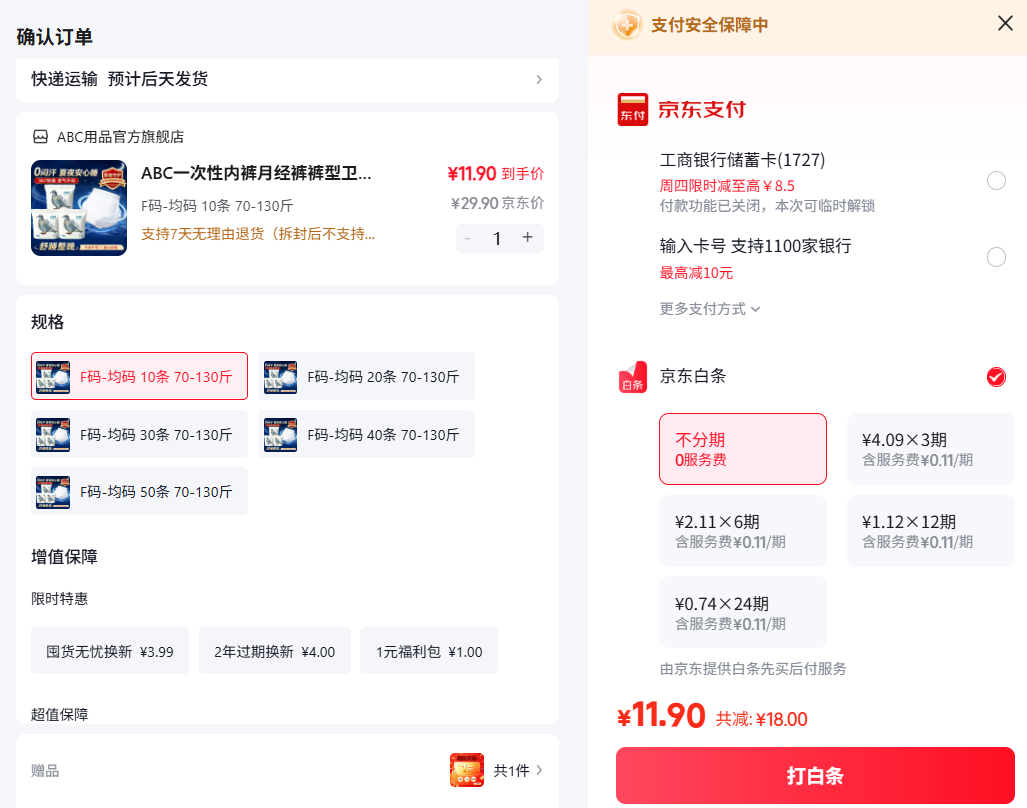Choose ¥1.12×12 installment plan
This screenshot has width=1027, height=808.
(931, 531)
